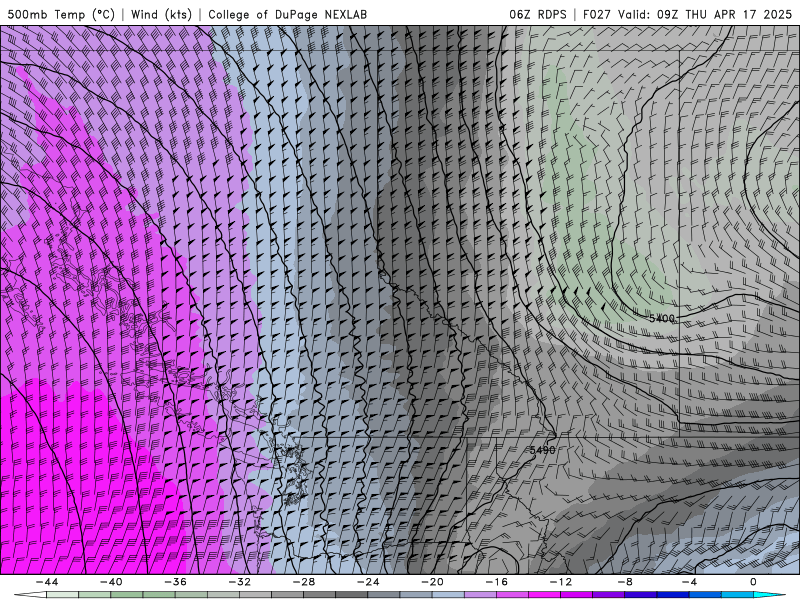
Task: Click the -32 colorbar tick label
Action: click(239, 582)
